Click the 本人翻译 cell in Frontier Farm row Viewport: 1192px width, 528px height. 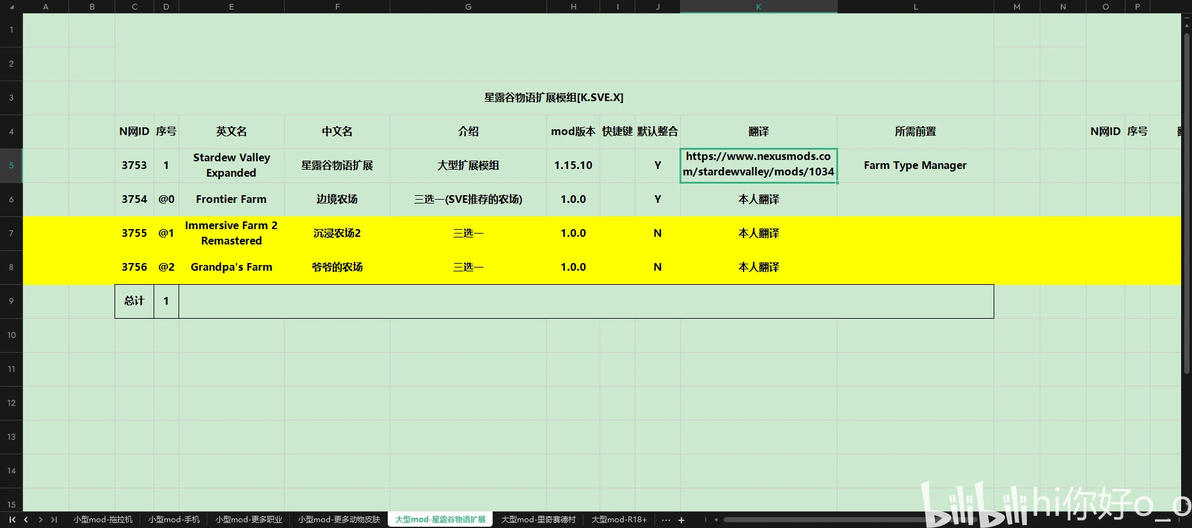[759, 199]
